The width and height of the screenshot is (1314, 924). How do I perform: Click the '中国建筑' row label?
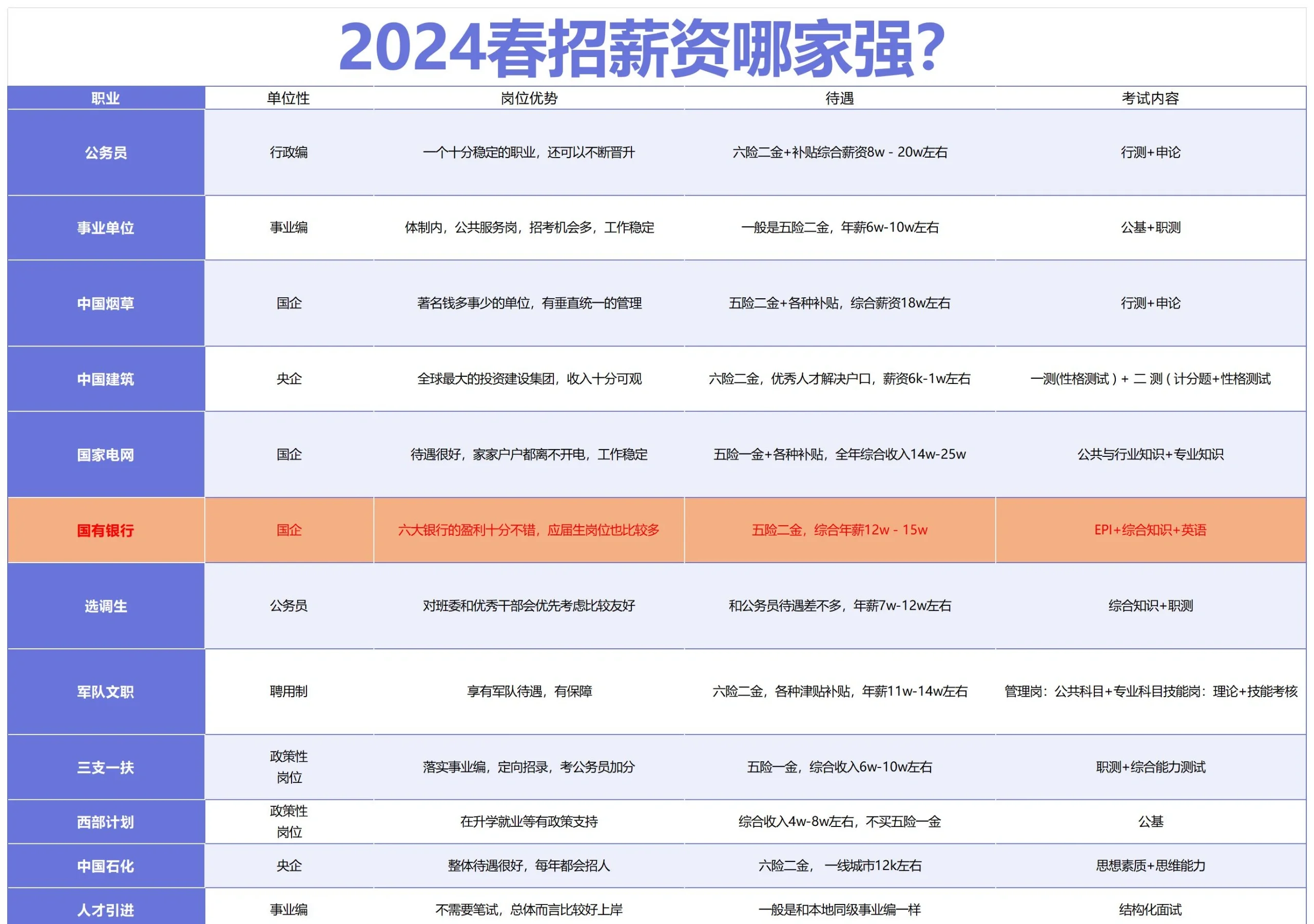pyautogui.click(x=106, y=379)
